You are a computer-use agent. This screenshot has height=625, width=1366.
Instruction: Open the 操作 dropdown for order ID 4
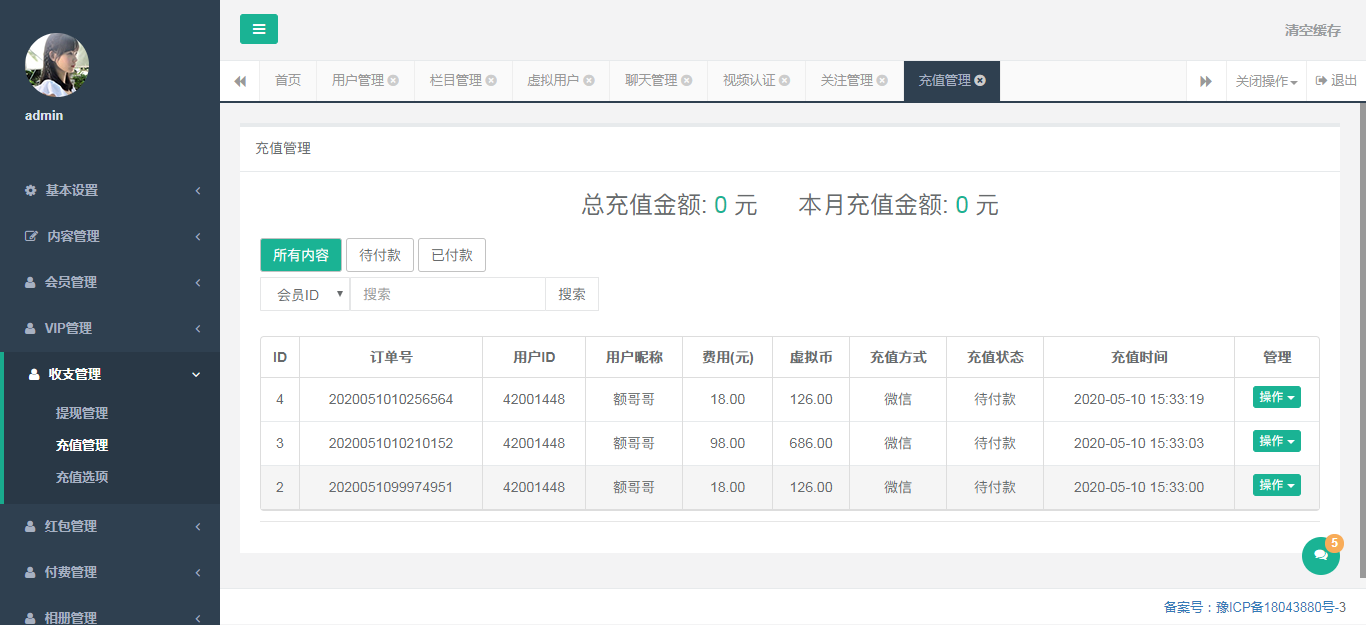click(x=1276, y=398)
